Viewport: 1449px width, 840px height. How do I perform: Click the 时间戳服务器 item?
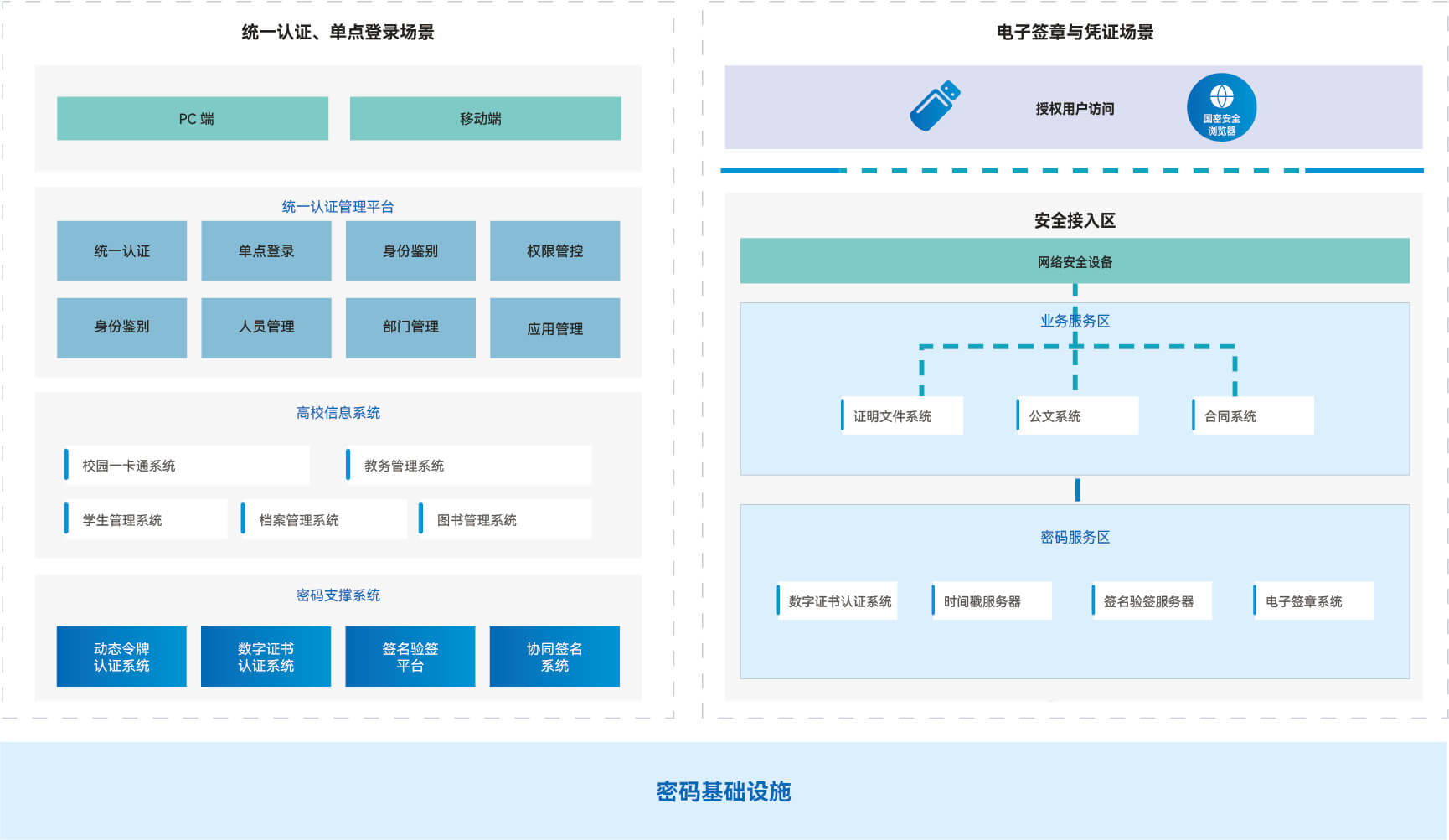click(x=992, y=601)
